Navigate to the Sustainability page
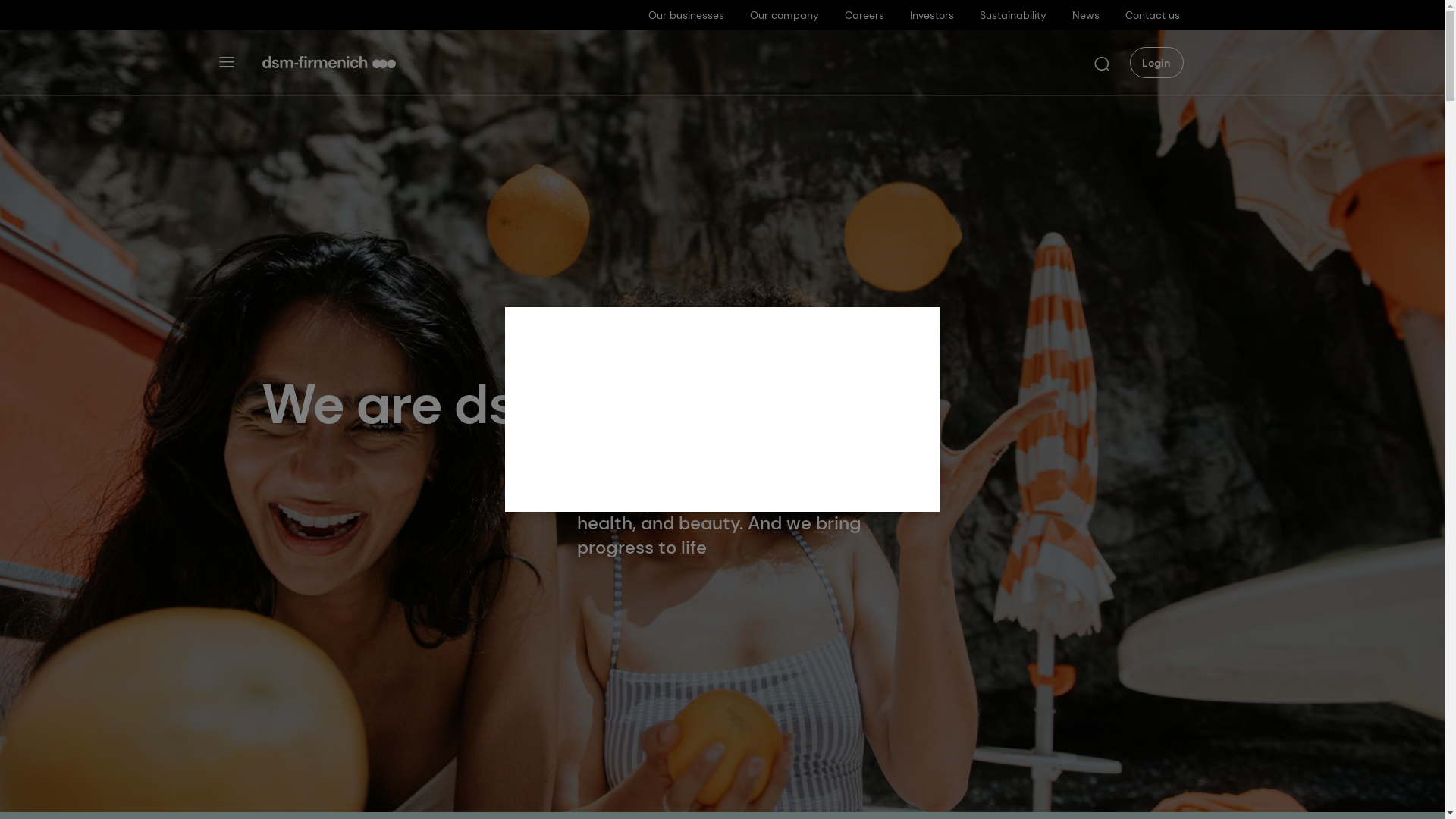The height and width of the screenshot is (819, 1456). pyautogui.click(x=1012, y=15)
